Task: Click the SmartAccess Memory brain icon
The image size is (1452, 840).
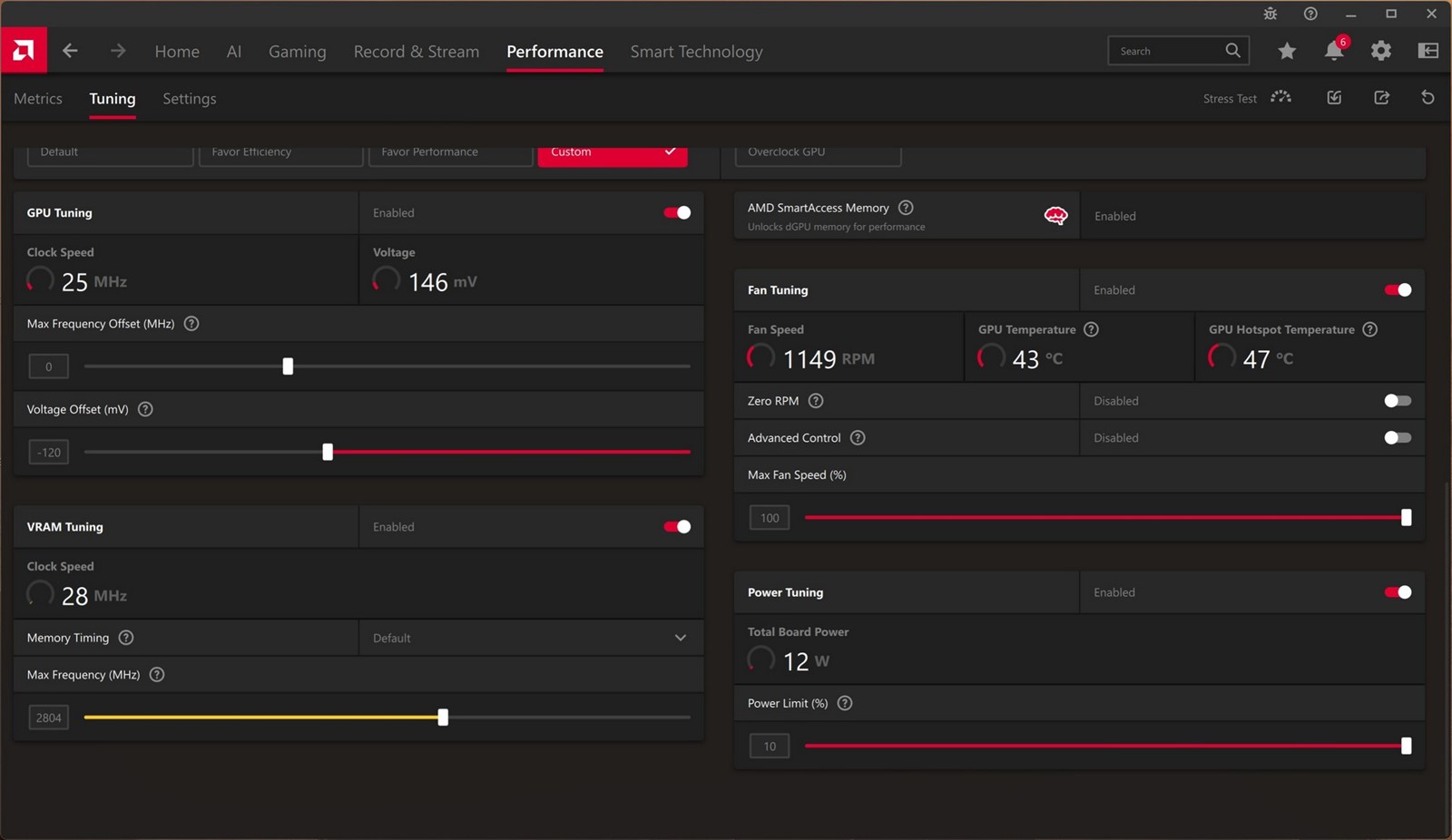Action: coord(1055,216)
